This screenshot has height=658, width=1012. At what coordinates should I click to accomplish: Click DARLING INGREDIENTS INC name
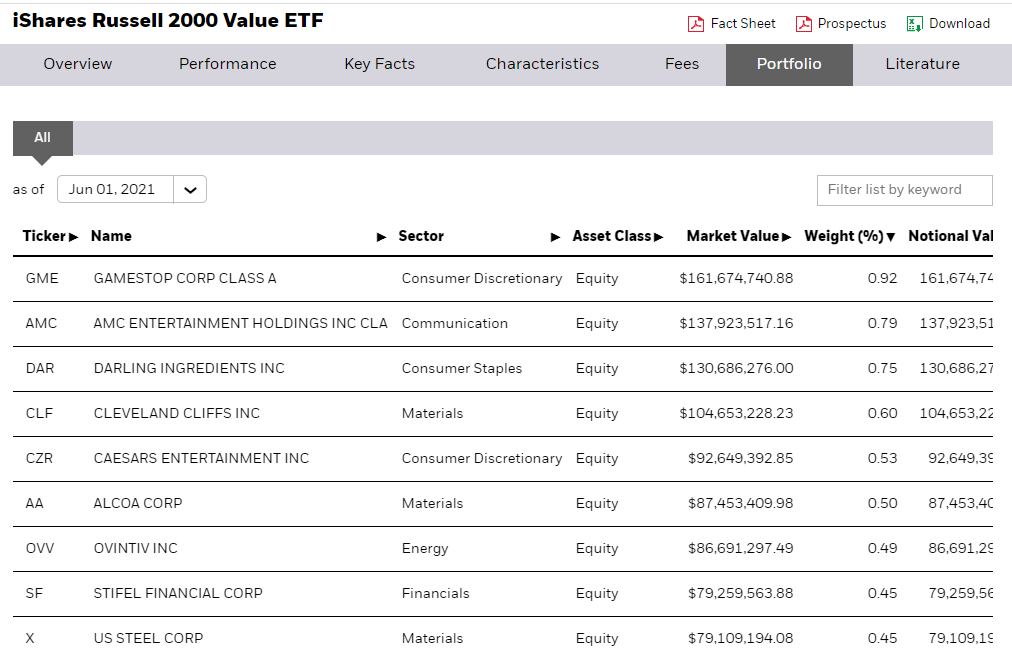coord(189,369)
